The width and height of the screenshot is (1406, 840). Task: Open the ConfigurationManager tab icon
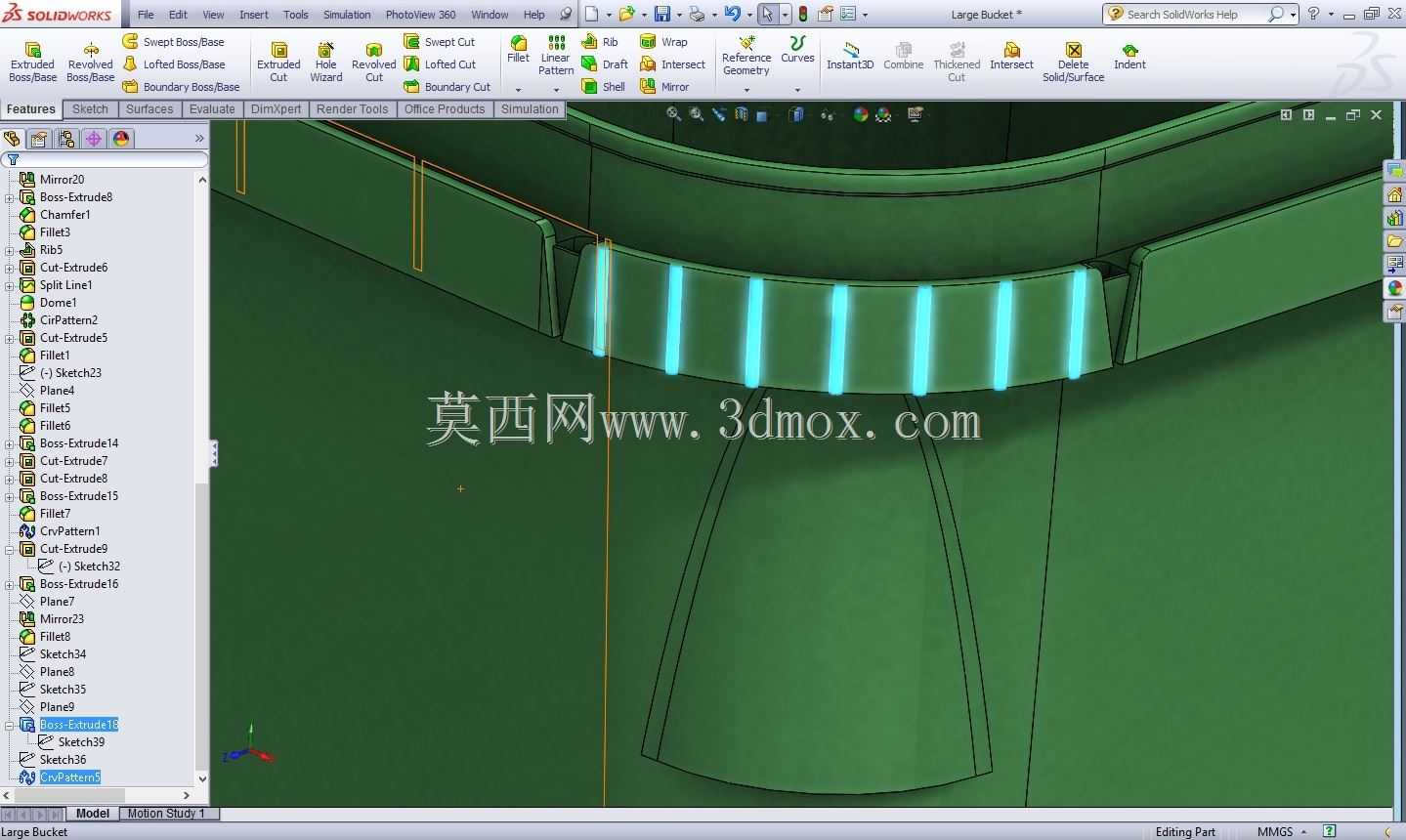tap(66, 139)
